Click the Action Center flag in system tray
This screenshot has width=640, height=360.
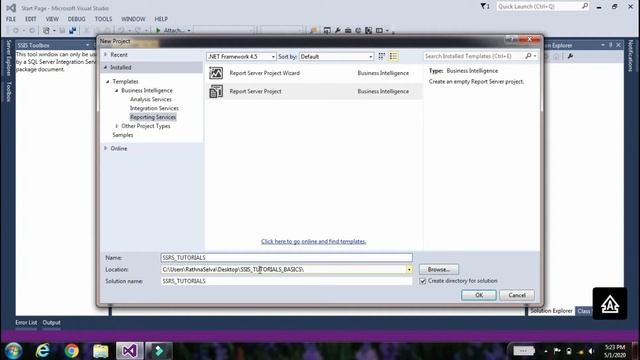tap(557, 351)
